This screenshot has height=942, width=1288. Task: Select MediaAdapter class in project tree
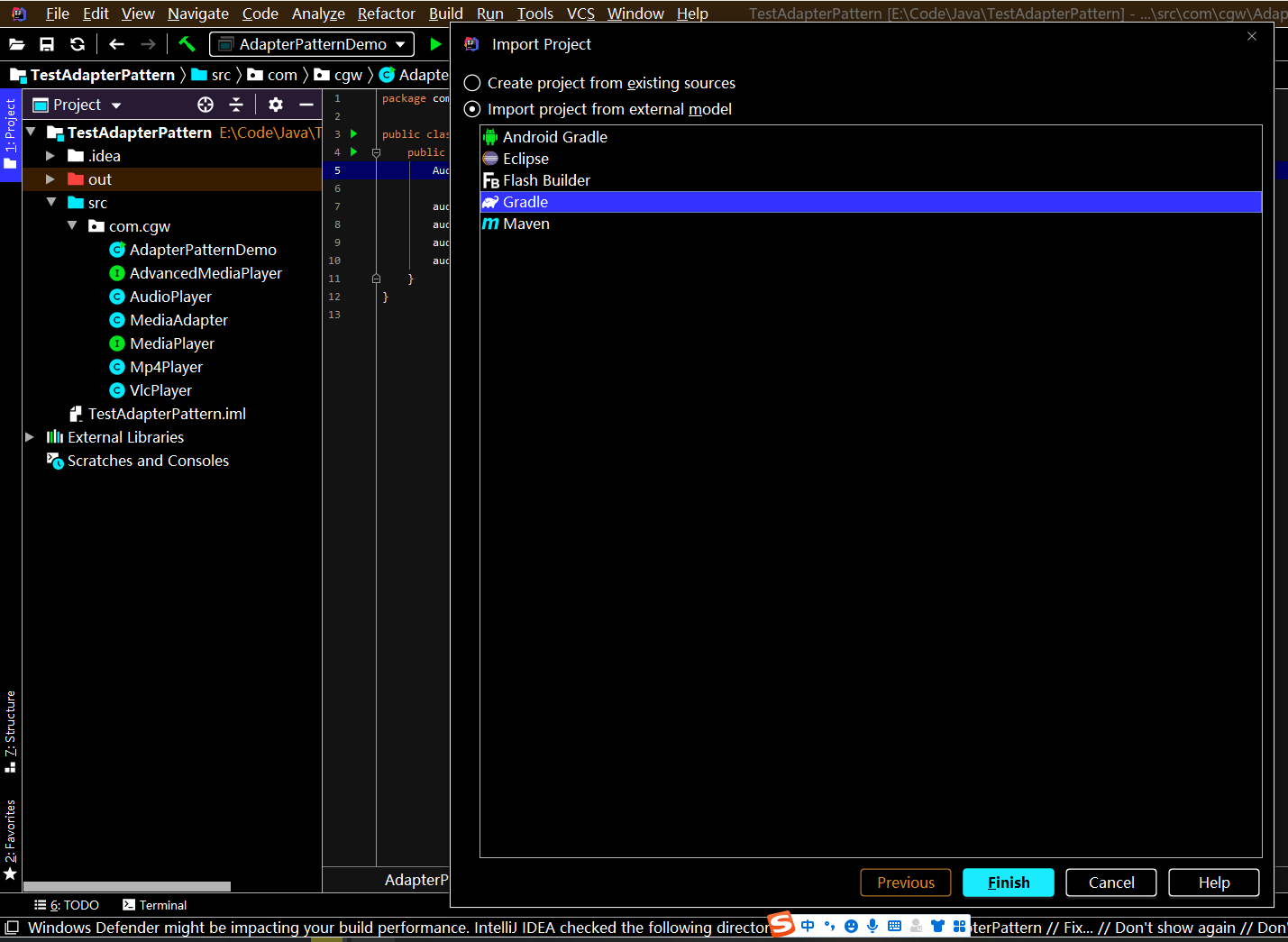tap(178, 320)
